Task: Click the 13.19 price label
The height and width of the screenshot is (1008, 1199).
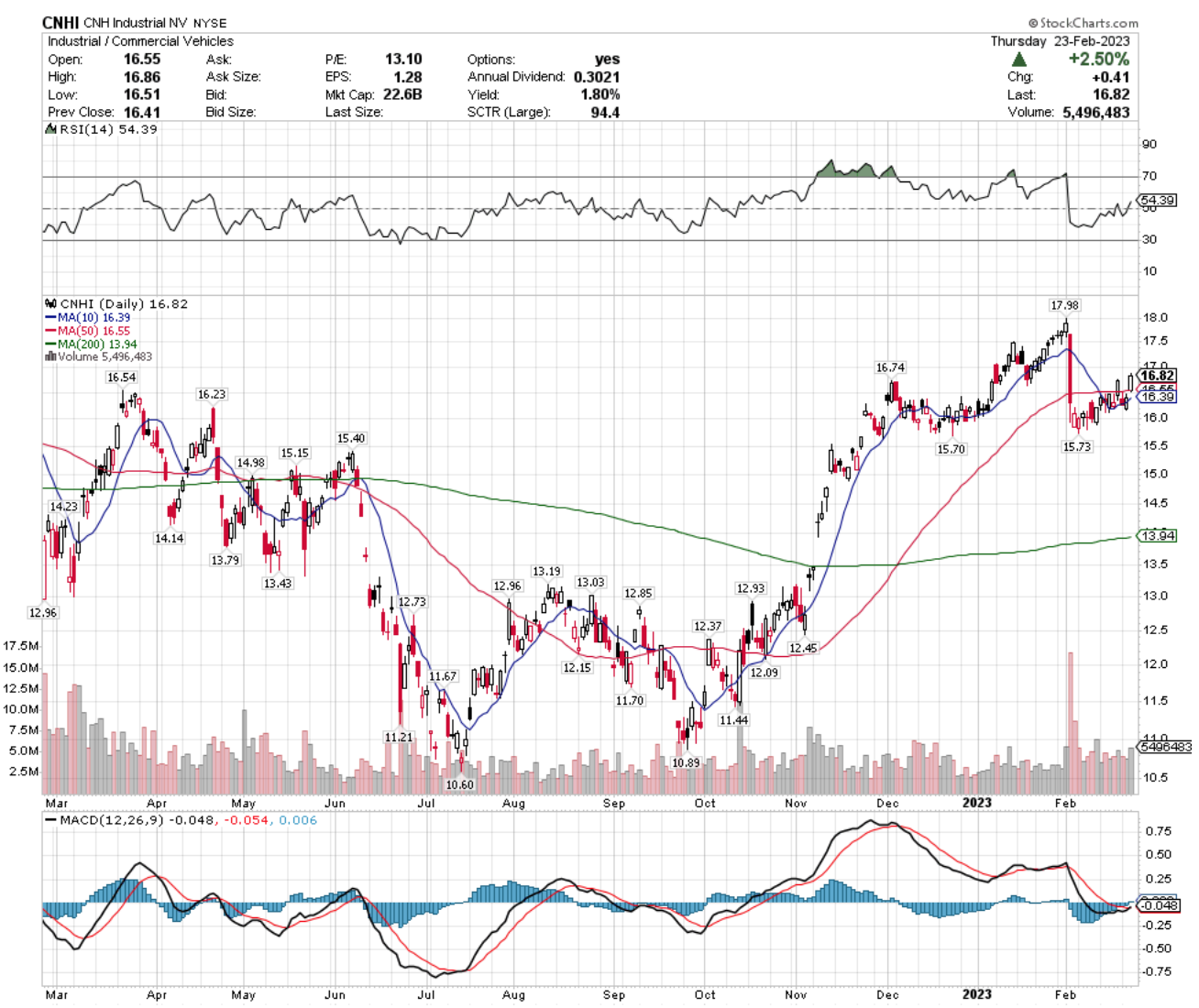Action: 546,571
